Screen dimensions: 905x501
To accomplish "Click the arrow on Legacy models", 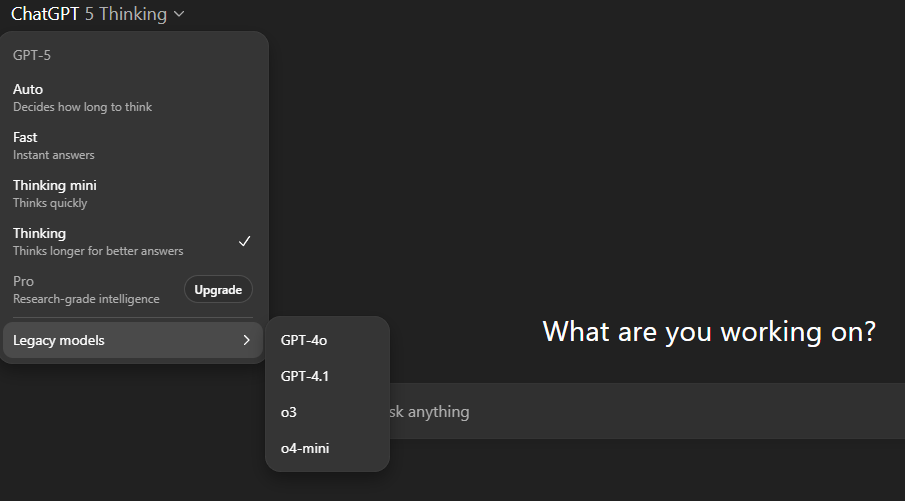I will 246,341.
